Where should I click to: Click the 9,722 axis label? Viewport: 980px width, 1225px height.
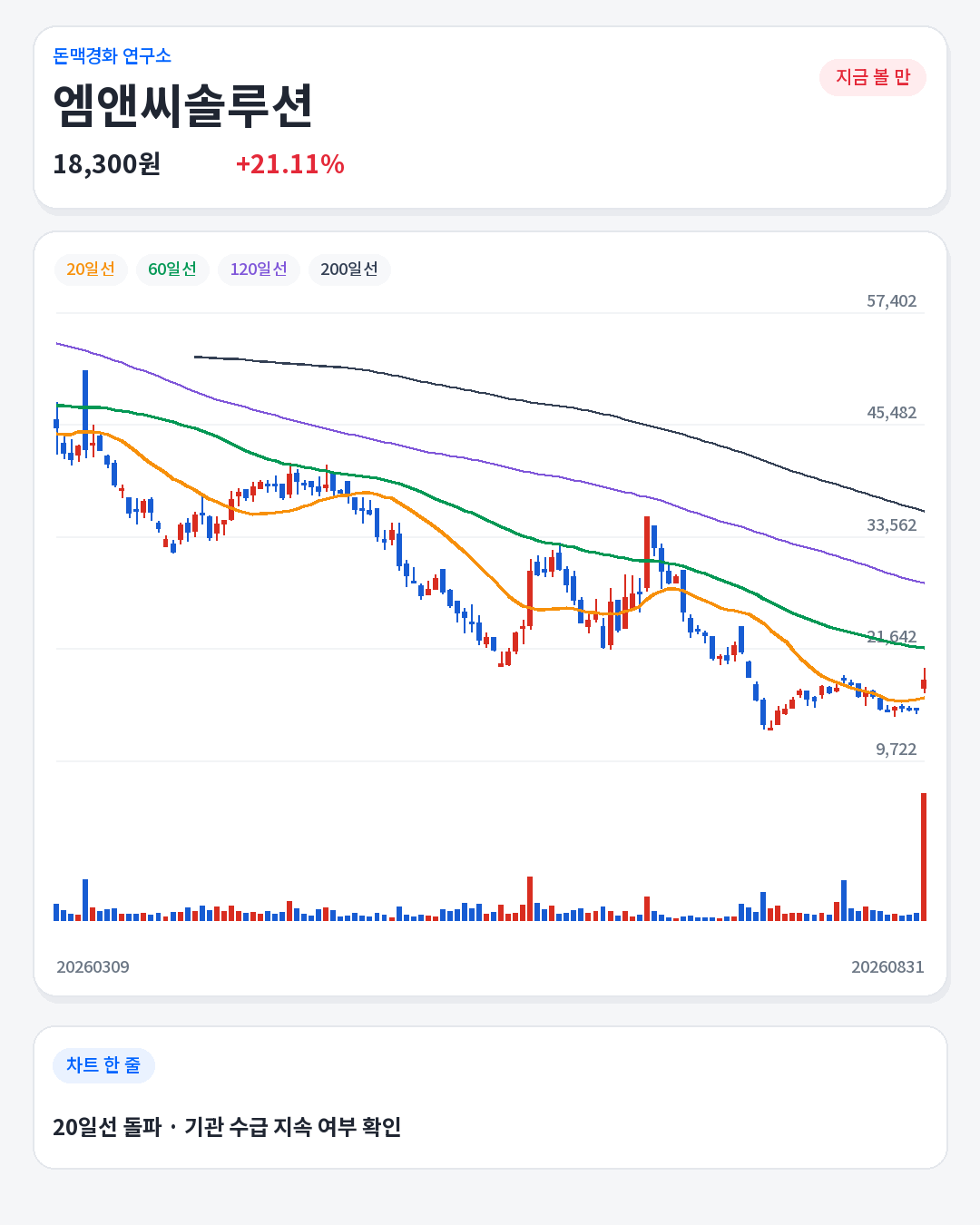[x=896, y=750]
